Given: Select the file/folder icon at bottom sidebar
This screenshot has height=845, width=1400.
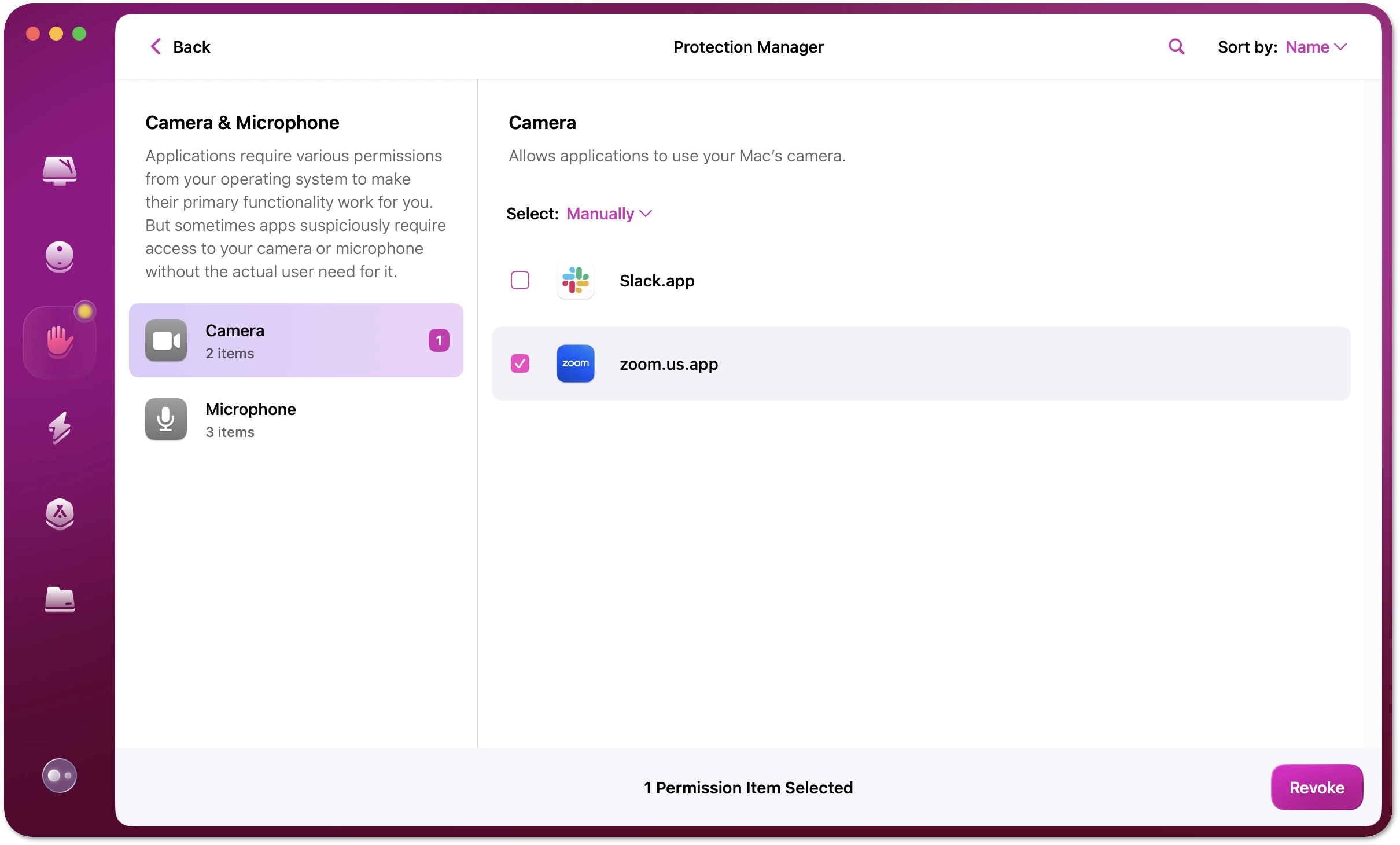Looking at the screenshot, I should click(x=59, y=598).
